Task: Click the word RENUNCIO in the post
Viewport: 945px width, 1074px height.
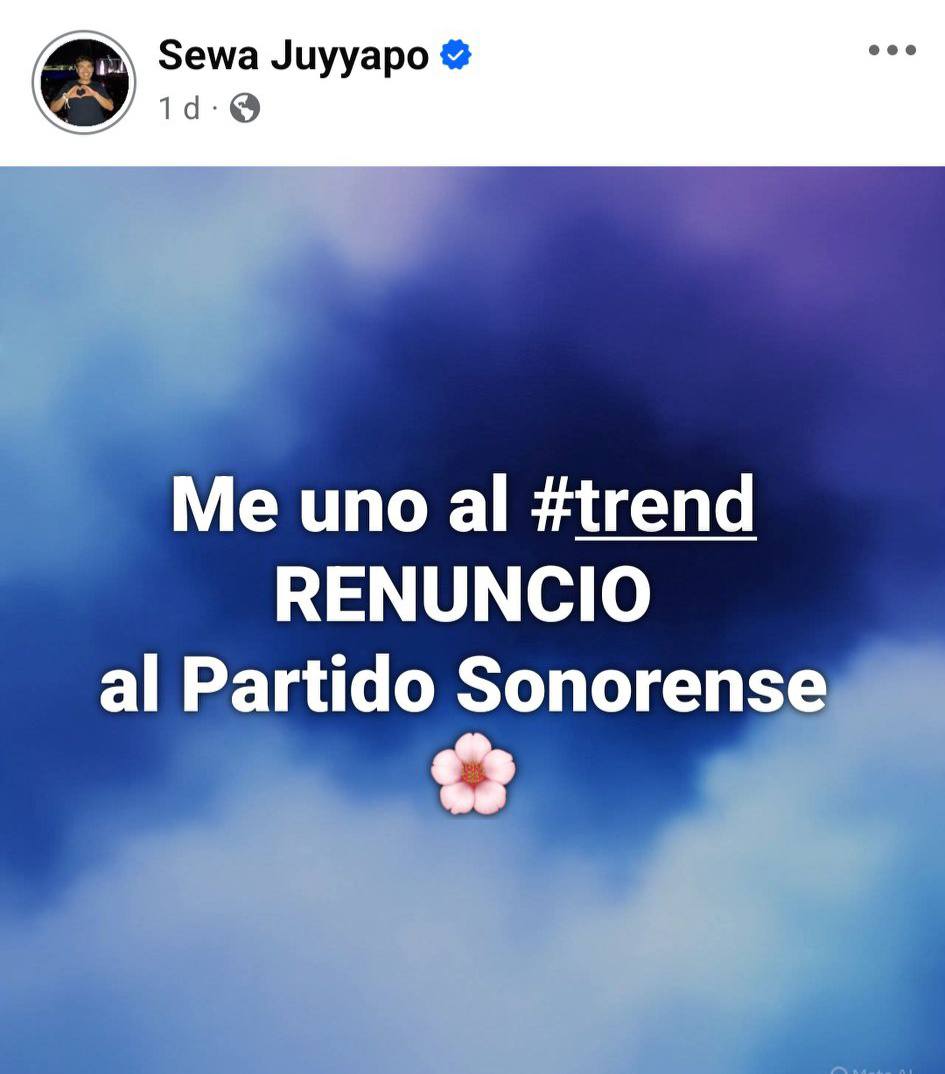Action: (463, 594)
